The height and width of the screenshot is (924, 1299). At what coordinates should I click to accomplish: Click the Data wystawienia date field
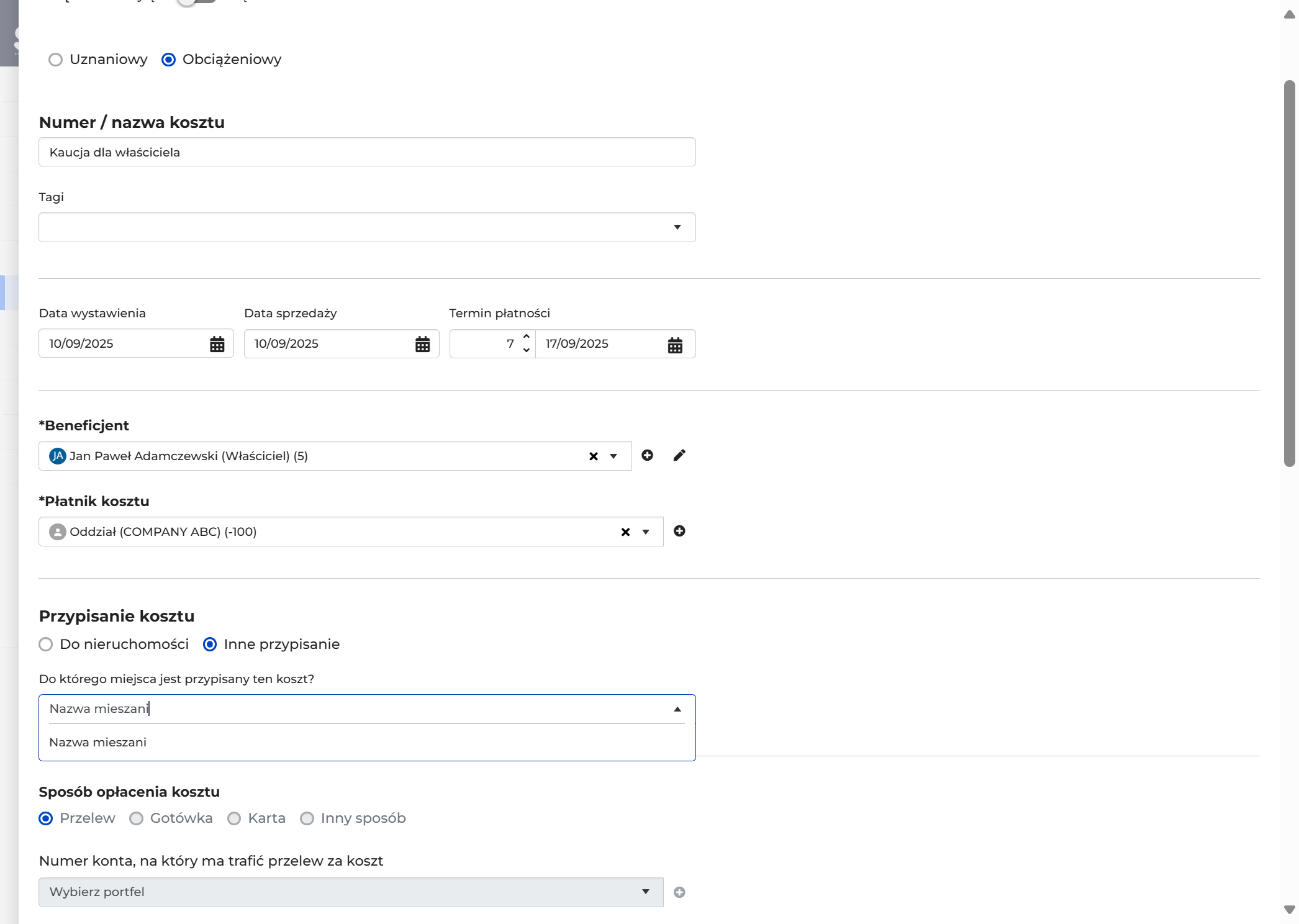click(x=136, y=343)
